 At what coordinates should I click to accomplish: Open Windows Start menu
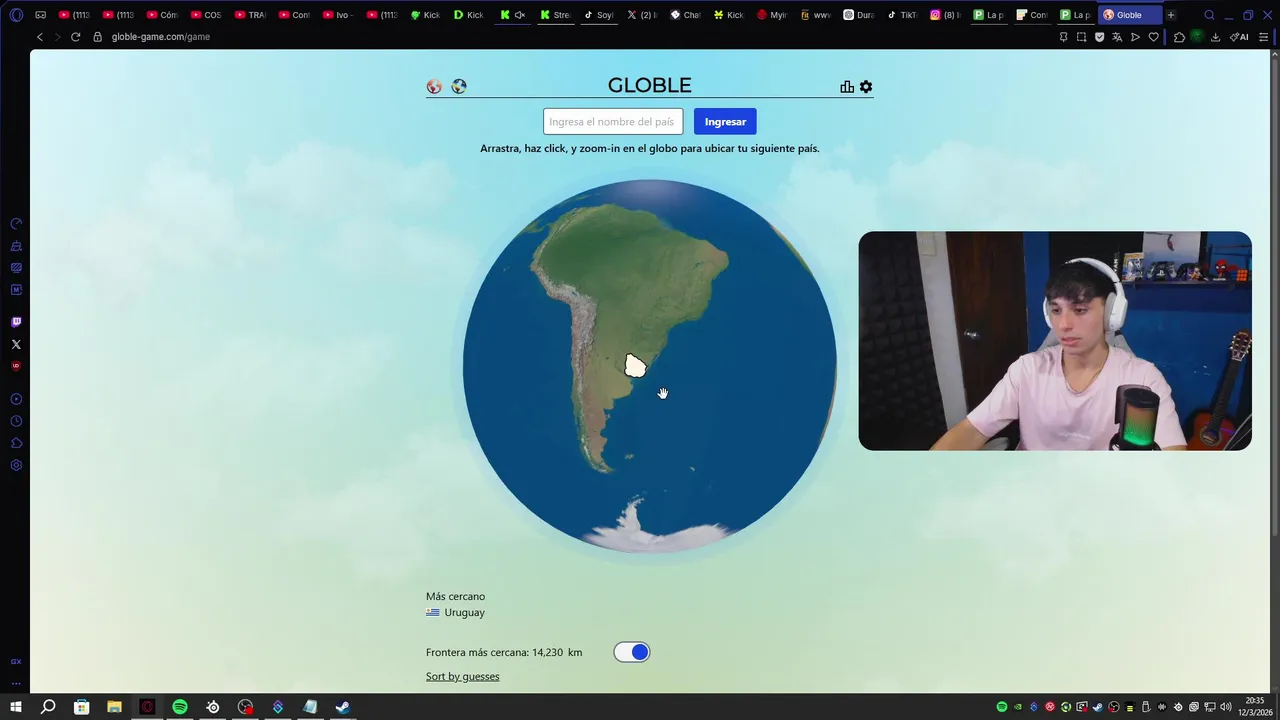pos(16,707)
